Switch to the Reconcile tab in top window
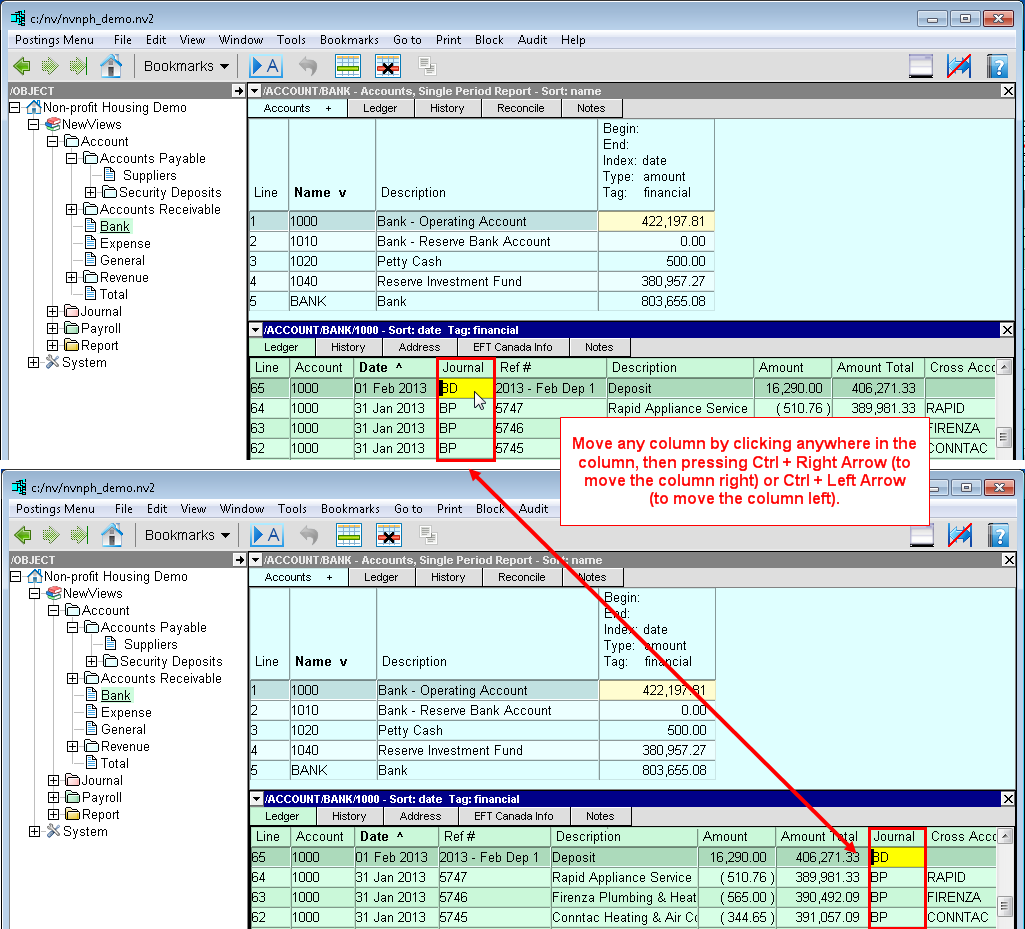Image resolution: width=1025 pixels, height=929 pixels. coord(521,108)
